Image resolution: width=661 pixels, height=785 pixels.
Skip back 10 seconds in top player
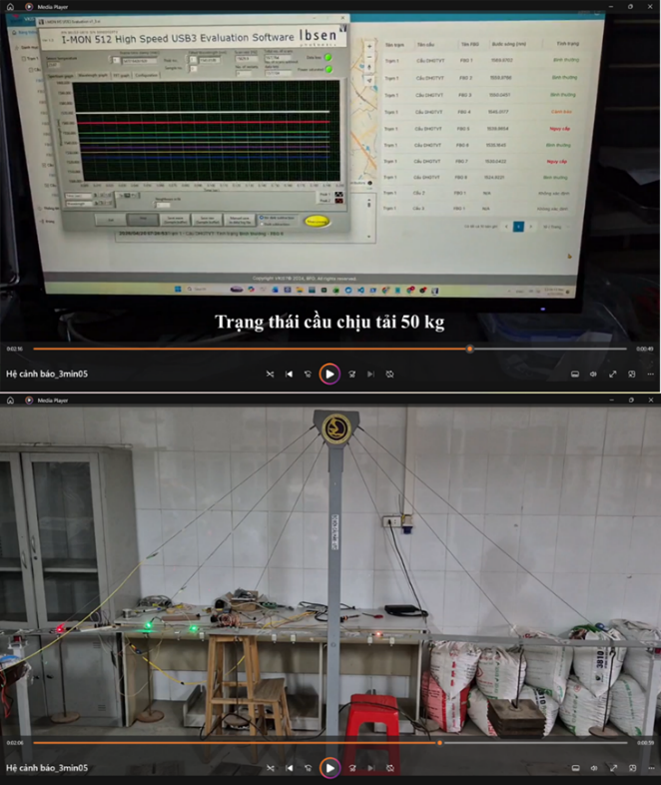(307, 374)
